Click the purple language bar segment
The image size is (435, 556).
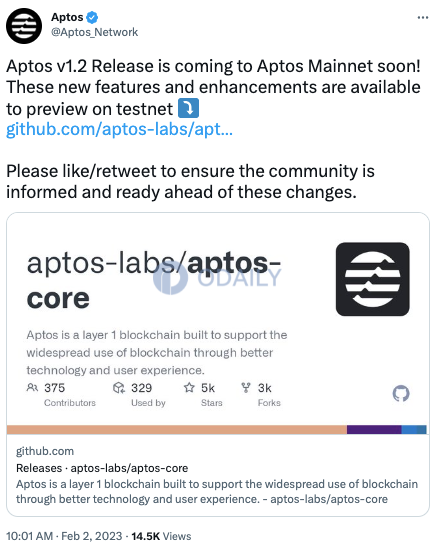click(374, 429)
